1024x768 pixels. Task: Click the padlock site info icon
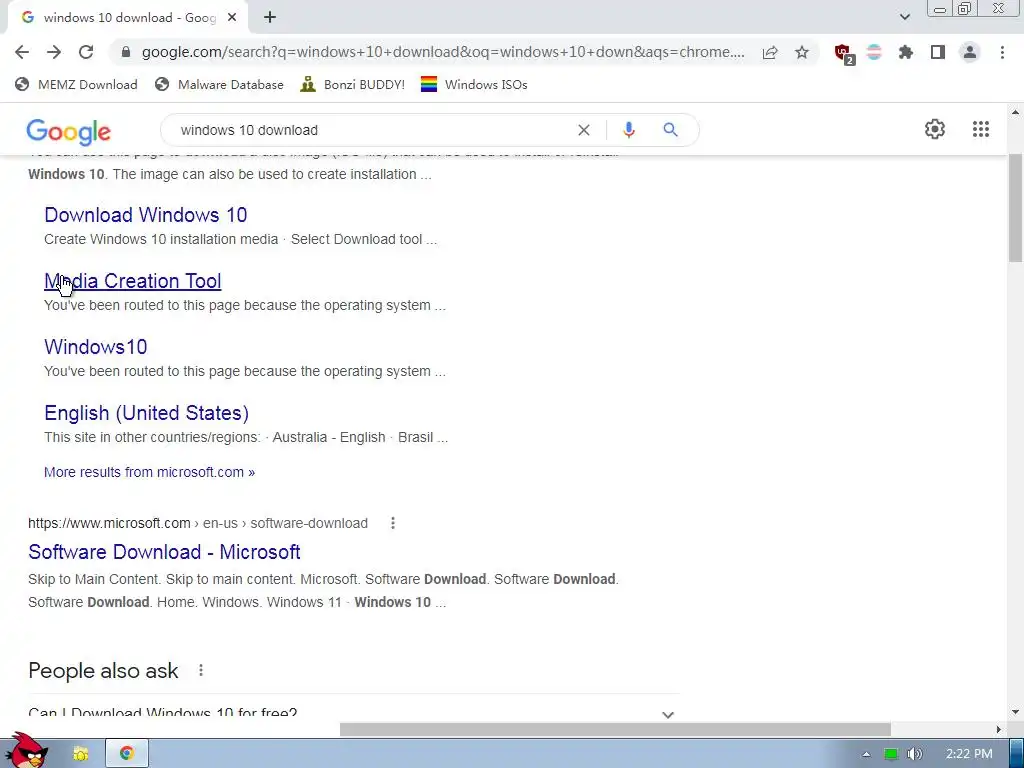(126, 52)
